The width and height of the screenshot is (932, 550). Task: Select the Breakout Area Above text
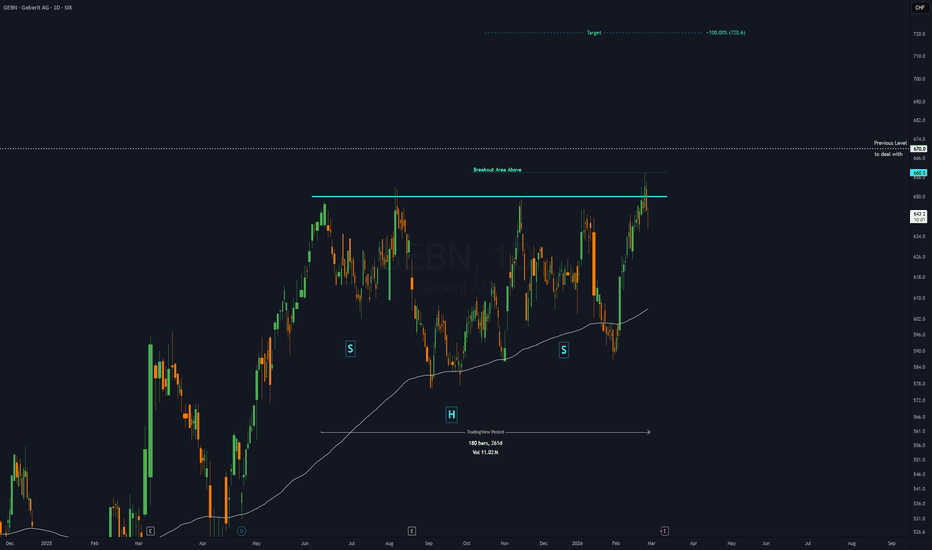tap(497, 170)
